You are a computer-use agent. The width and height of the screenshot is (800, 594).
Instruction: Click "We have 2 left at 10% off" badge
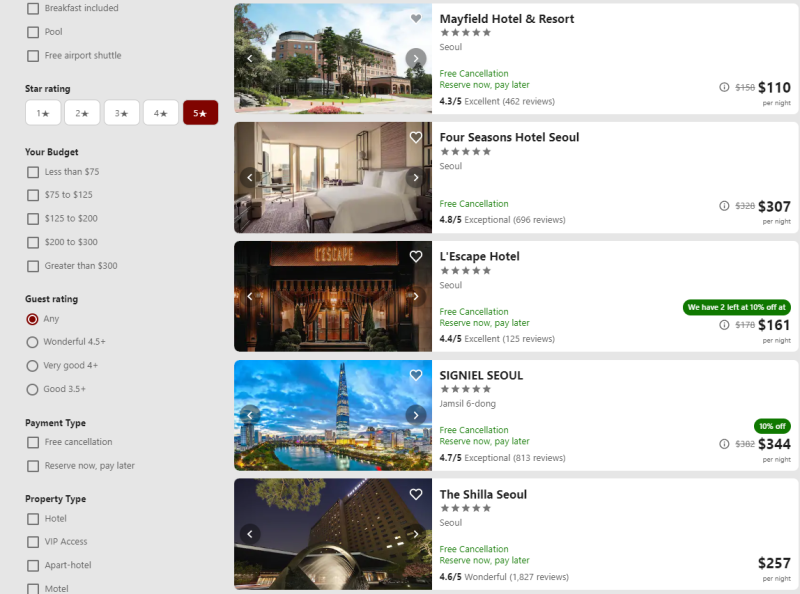click(x=737, y=307)
